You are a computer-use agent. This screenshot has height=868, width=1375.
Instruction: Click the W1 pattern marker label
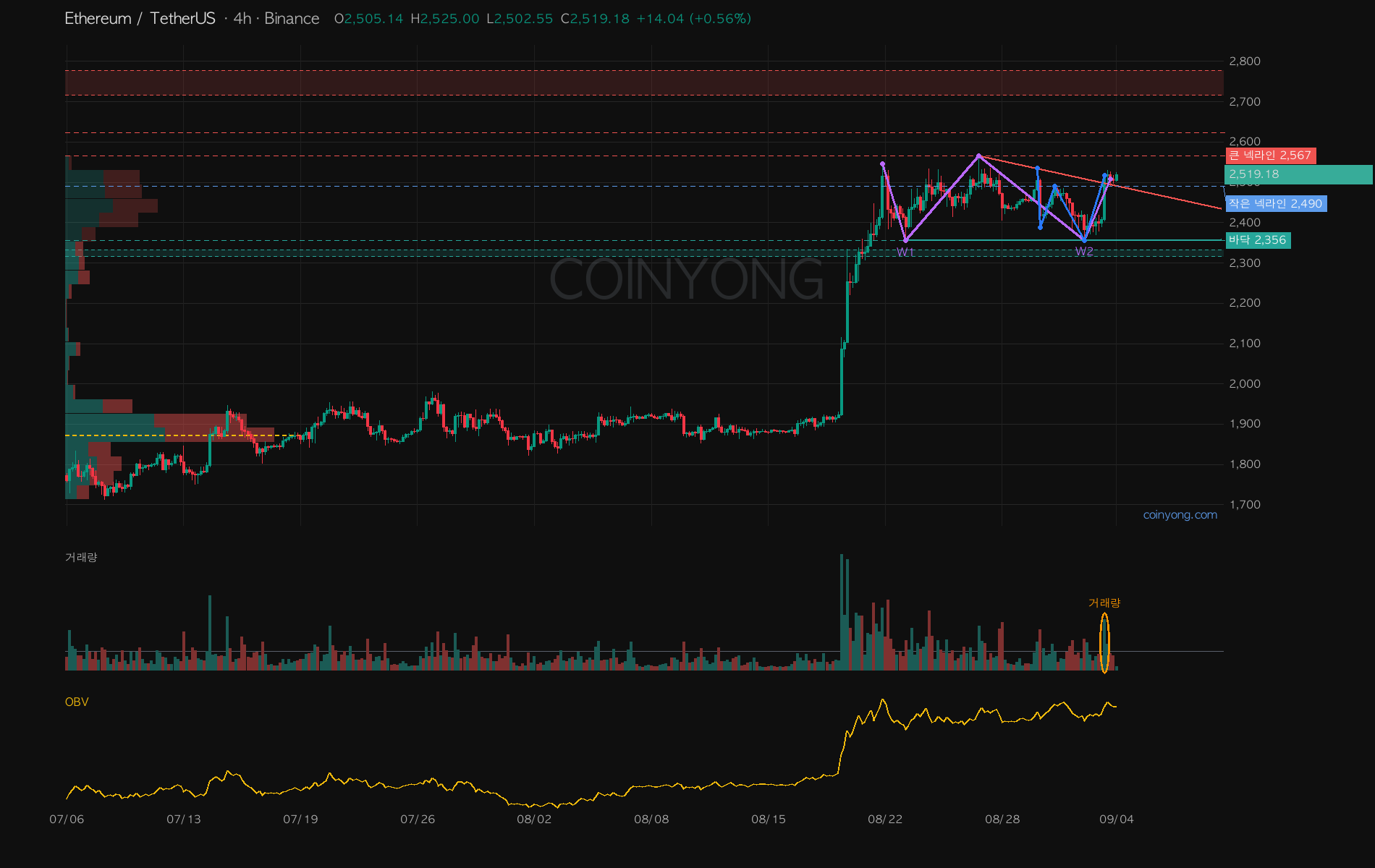[x=905, y=252]
